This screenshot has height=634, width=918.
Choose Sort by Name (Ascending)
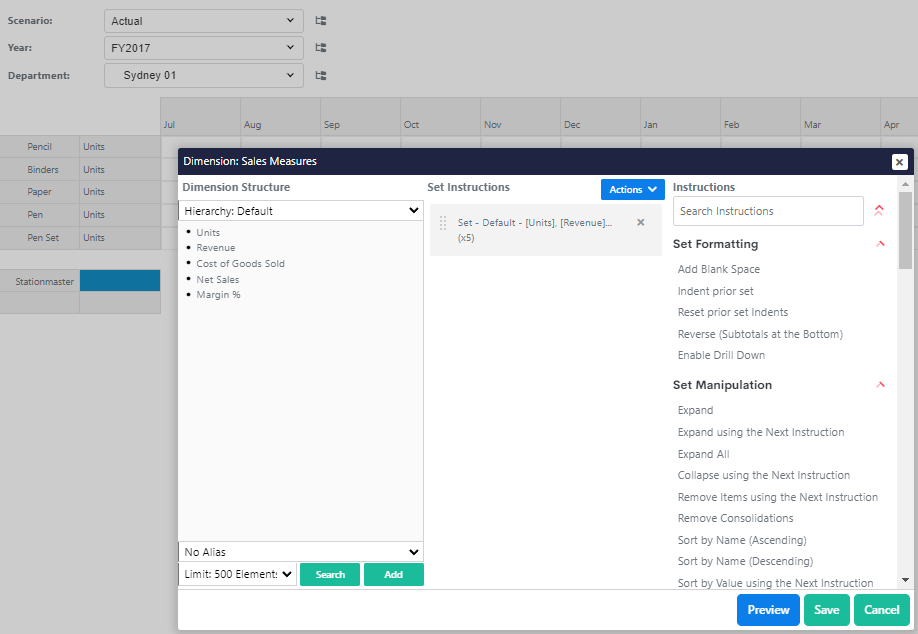pyautogui.click(x=744, y=540)
